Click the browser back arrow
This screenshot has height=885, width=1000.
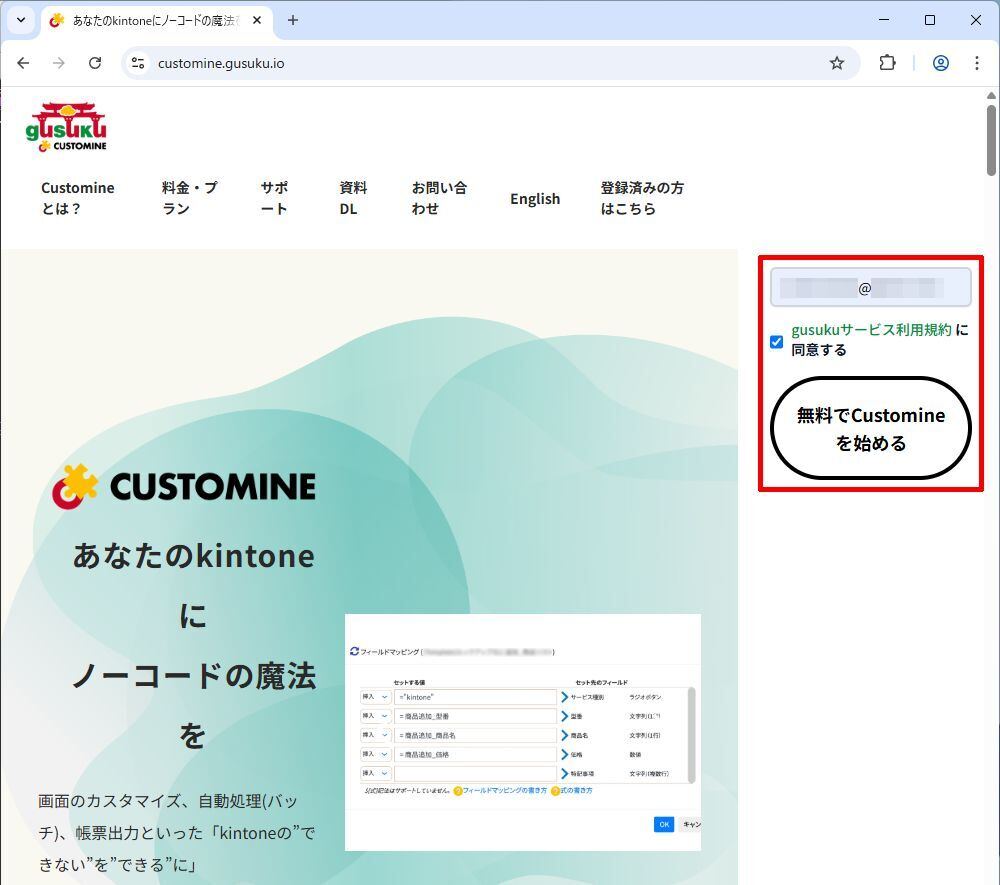[24, 63]
